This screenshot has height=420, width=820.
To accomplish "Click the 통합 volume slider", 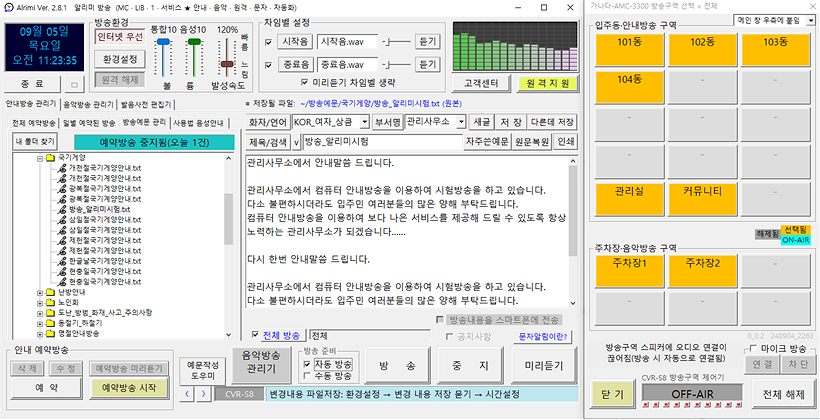I will pos(164,58).
